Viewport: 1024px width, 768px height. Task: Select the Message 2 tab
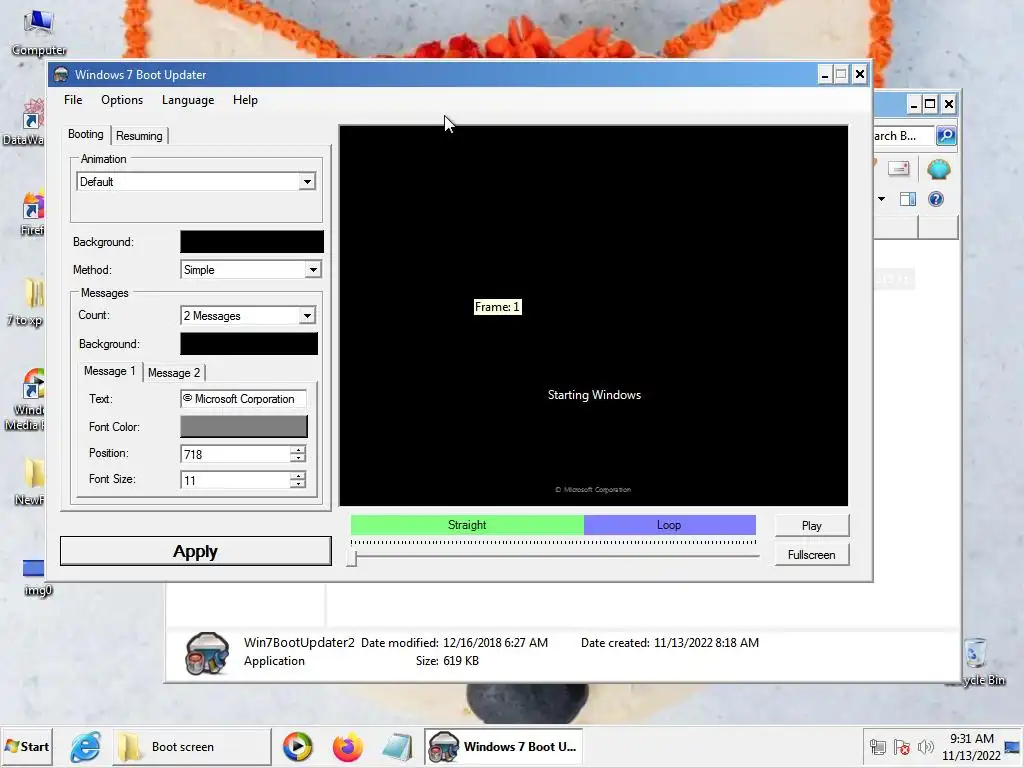click(174, 372)
